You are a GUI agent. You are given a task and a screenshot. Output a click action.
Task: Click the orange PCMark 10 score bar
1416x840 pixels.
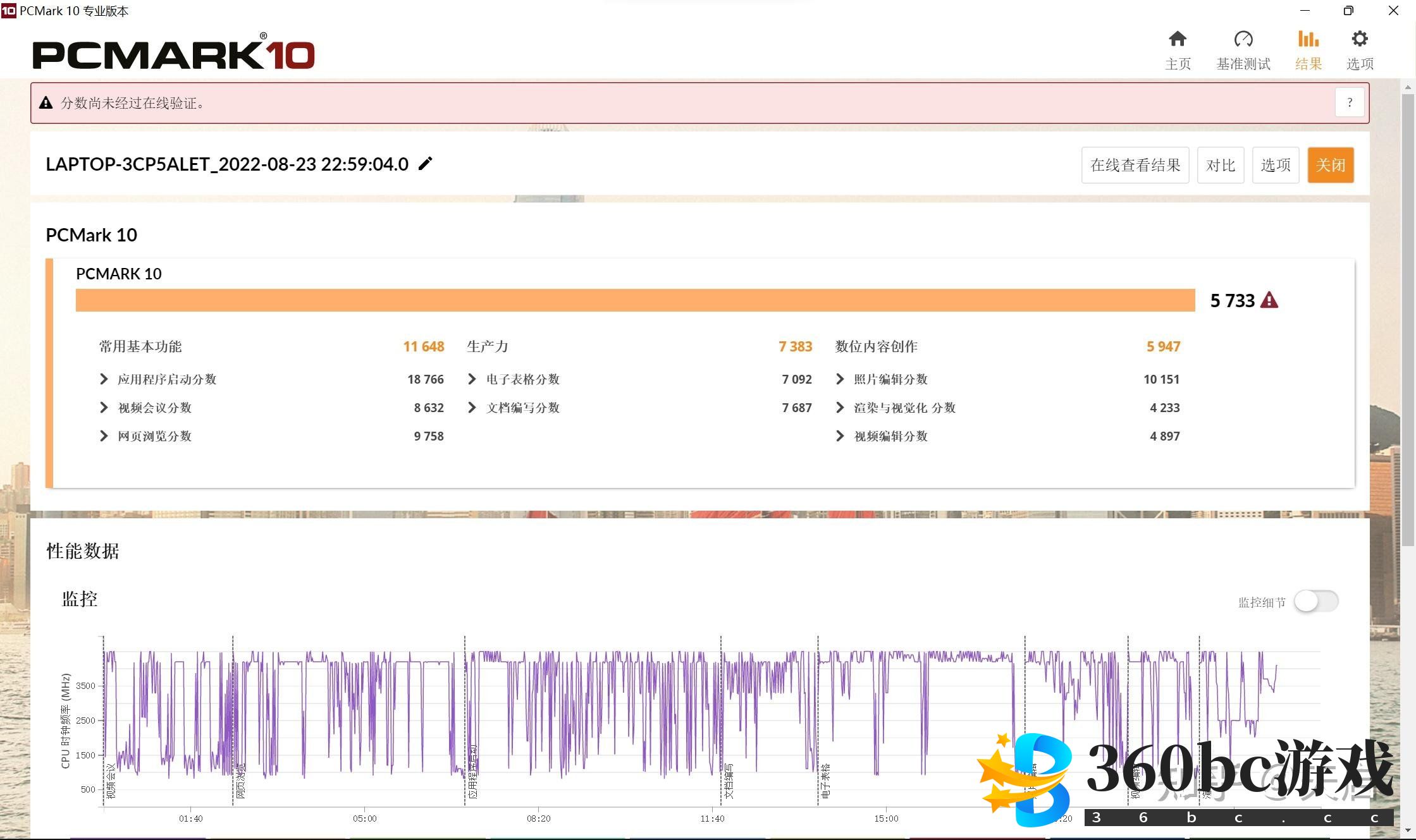(635, 300)
